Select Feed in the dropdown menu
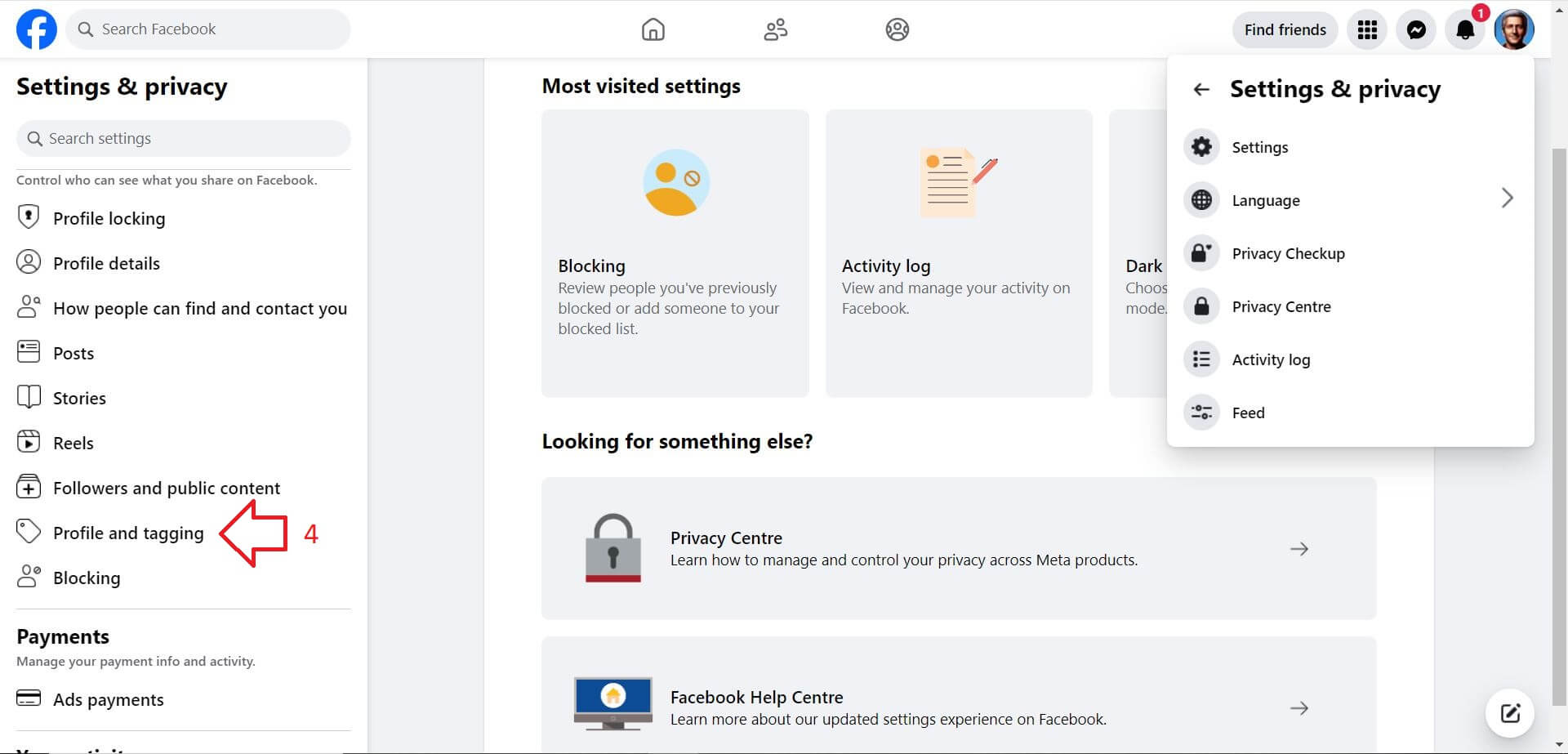The width and height of the screenshot is (1568, 754). [x=1350, y=413]
